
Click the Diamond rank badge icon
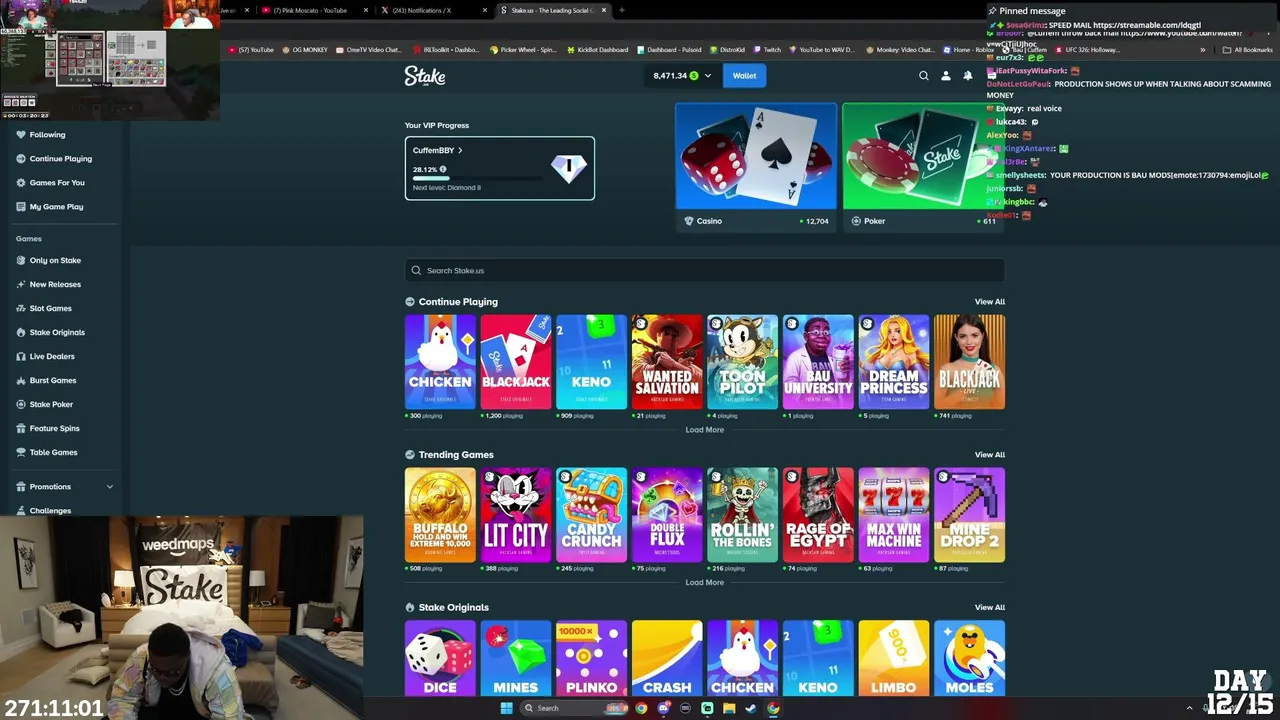(x=569, y=168)
